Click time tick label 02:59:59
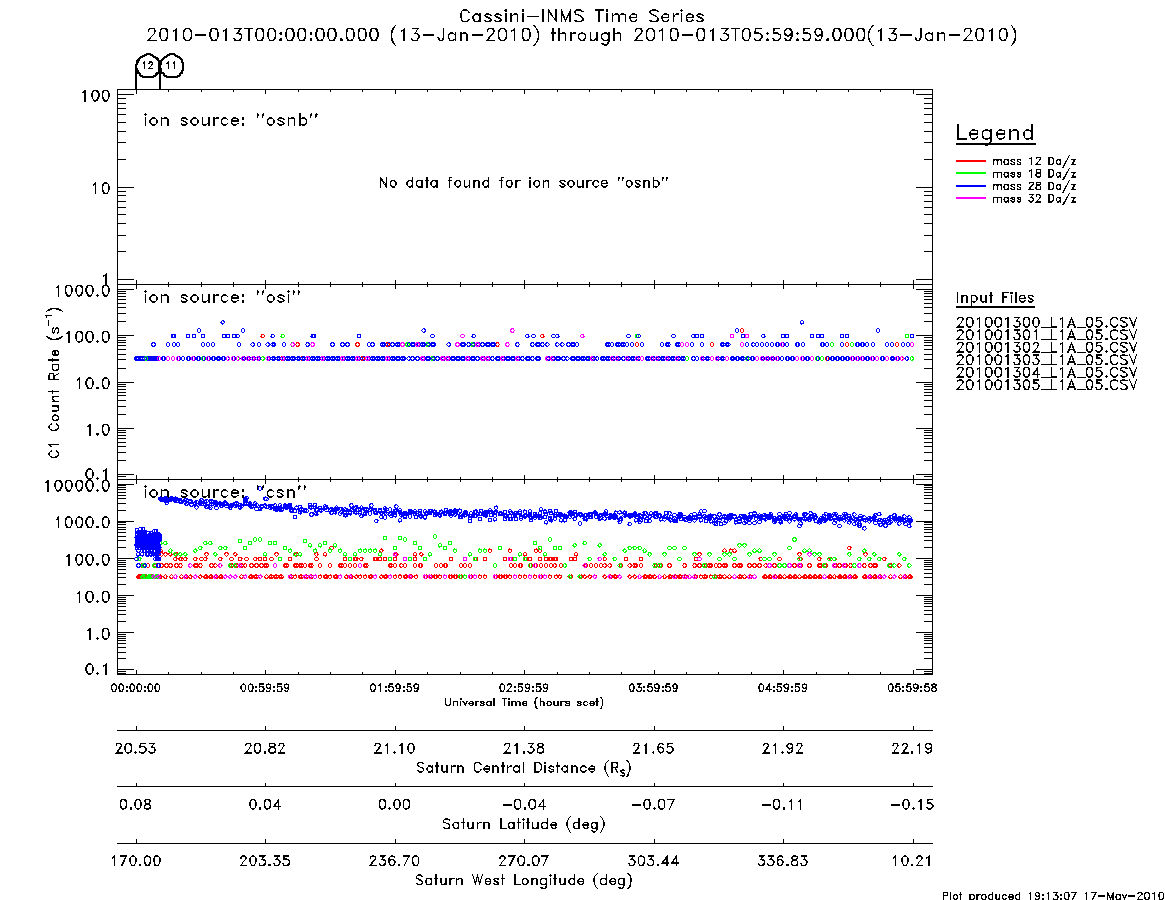Viewport: 1165px width, 900px height. click(524, 688)
